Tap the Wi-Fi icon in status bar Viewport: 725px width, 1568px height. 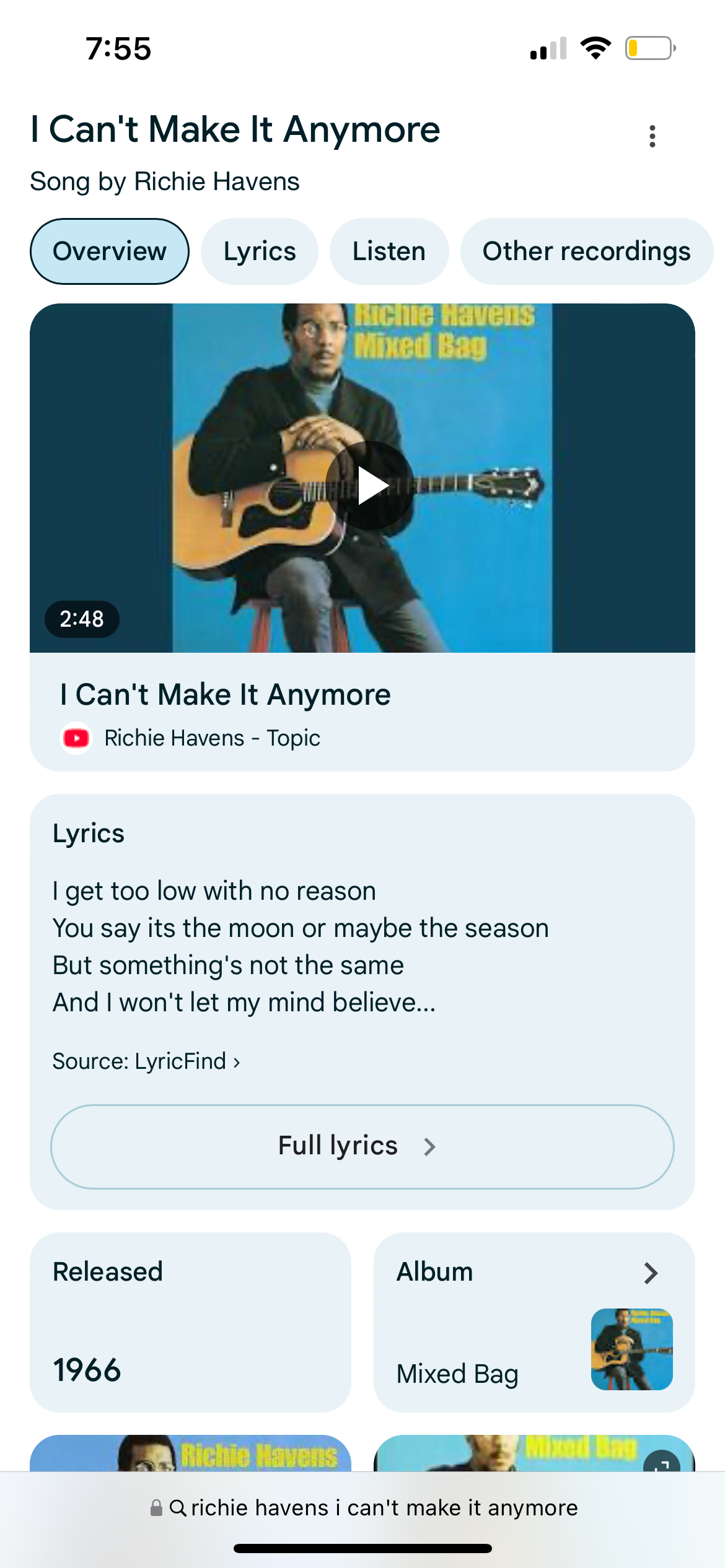(x=595, y=48)
